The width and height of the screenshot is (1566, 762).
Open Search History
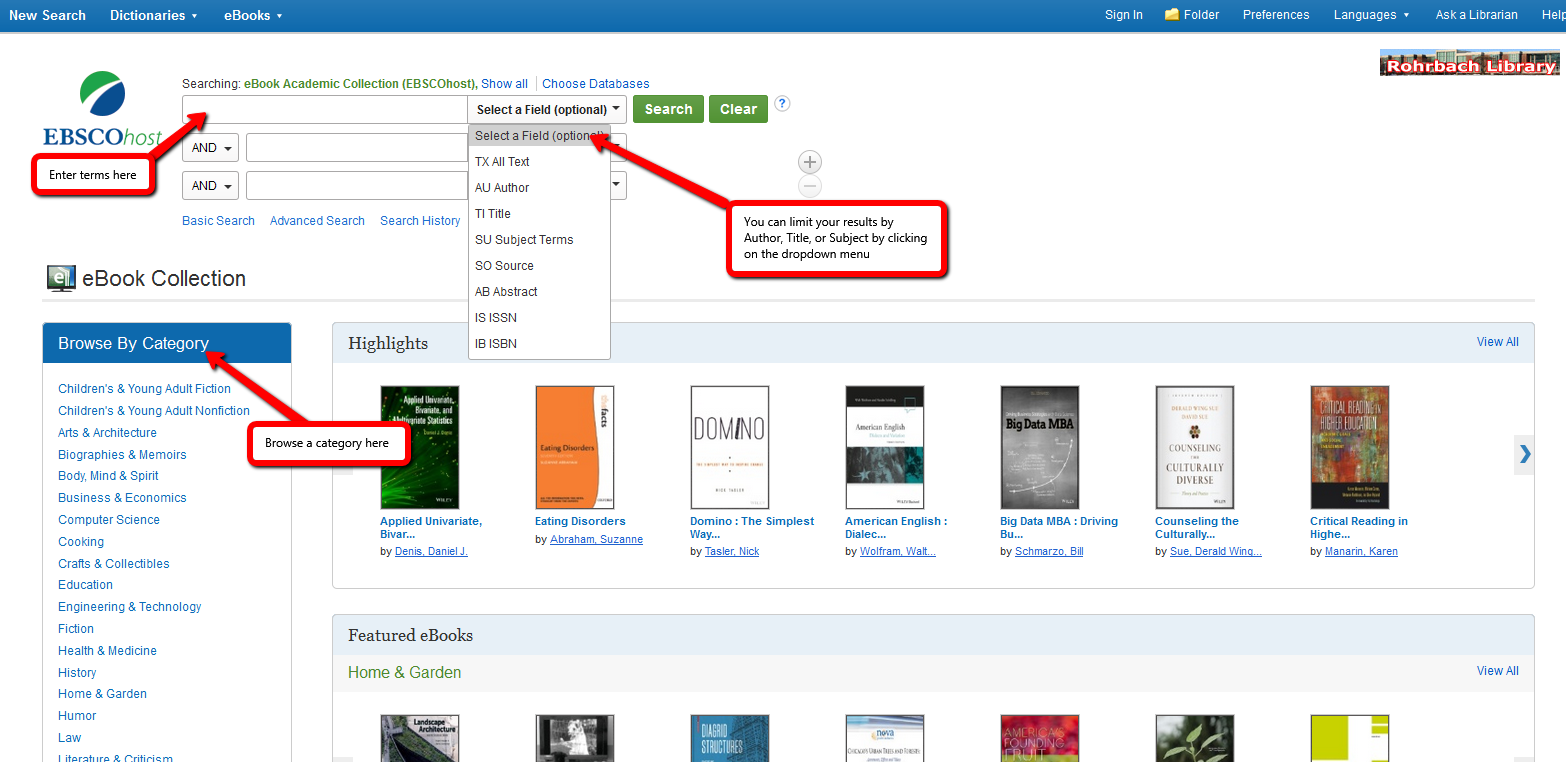pyautogui.click(x=420, y=221)
